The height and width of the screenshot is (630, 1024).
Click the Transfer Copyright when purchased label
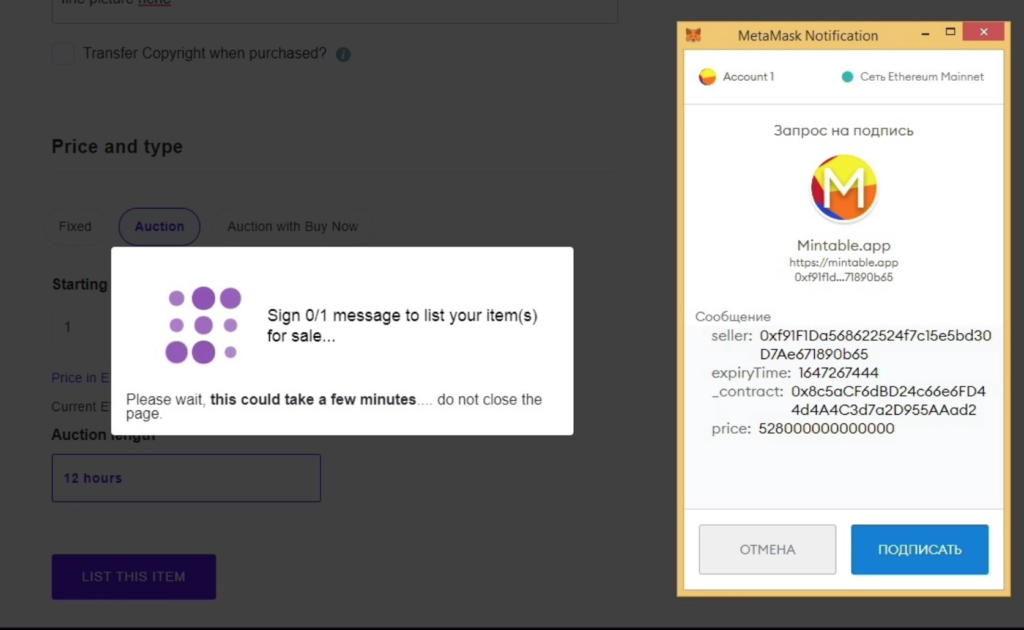pos(204,54)
